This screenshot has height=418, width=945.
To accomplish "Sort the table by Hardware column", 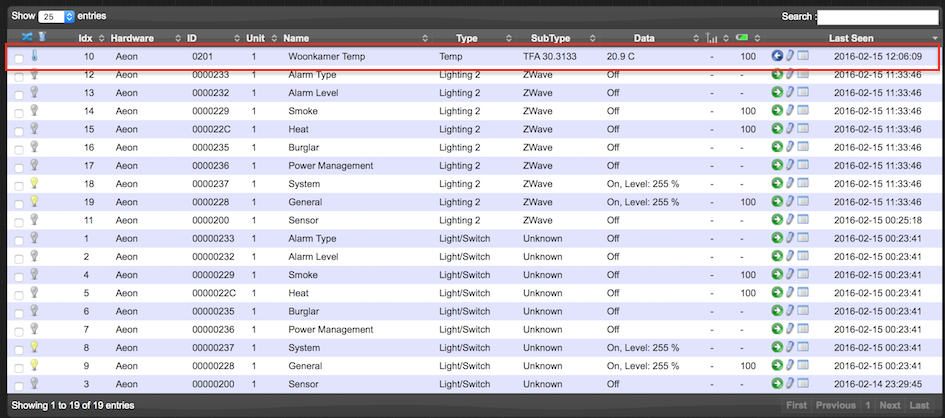I will pos(145,38).
